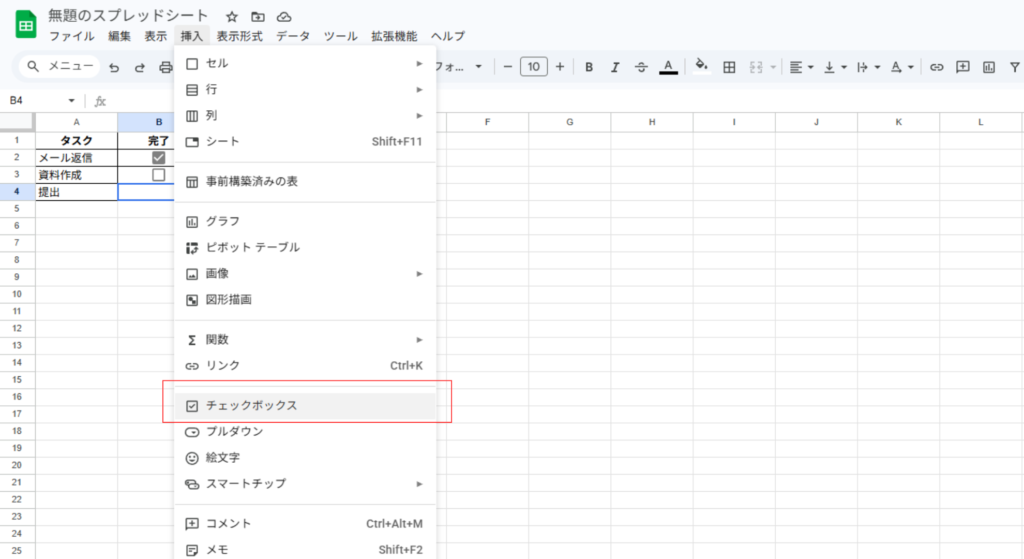
Task: Open the 拡張機能 menu
Action: (394, 36)
